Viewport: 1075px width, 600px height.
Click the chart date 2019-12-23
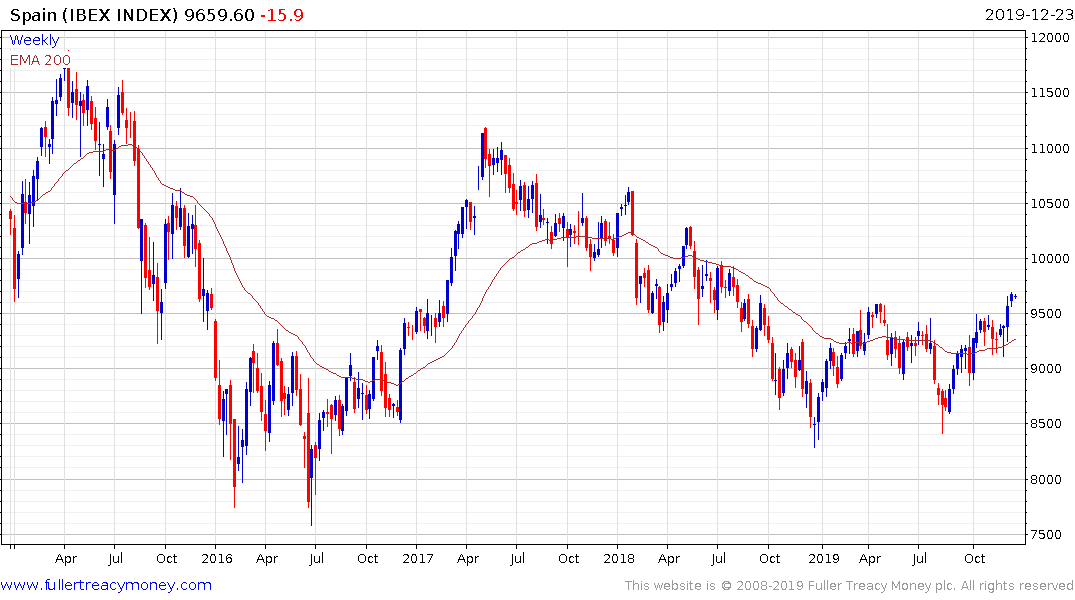[x=1029, y=15]
